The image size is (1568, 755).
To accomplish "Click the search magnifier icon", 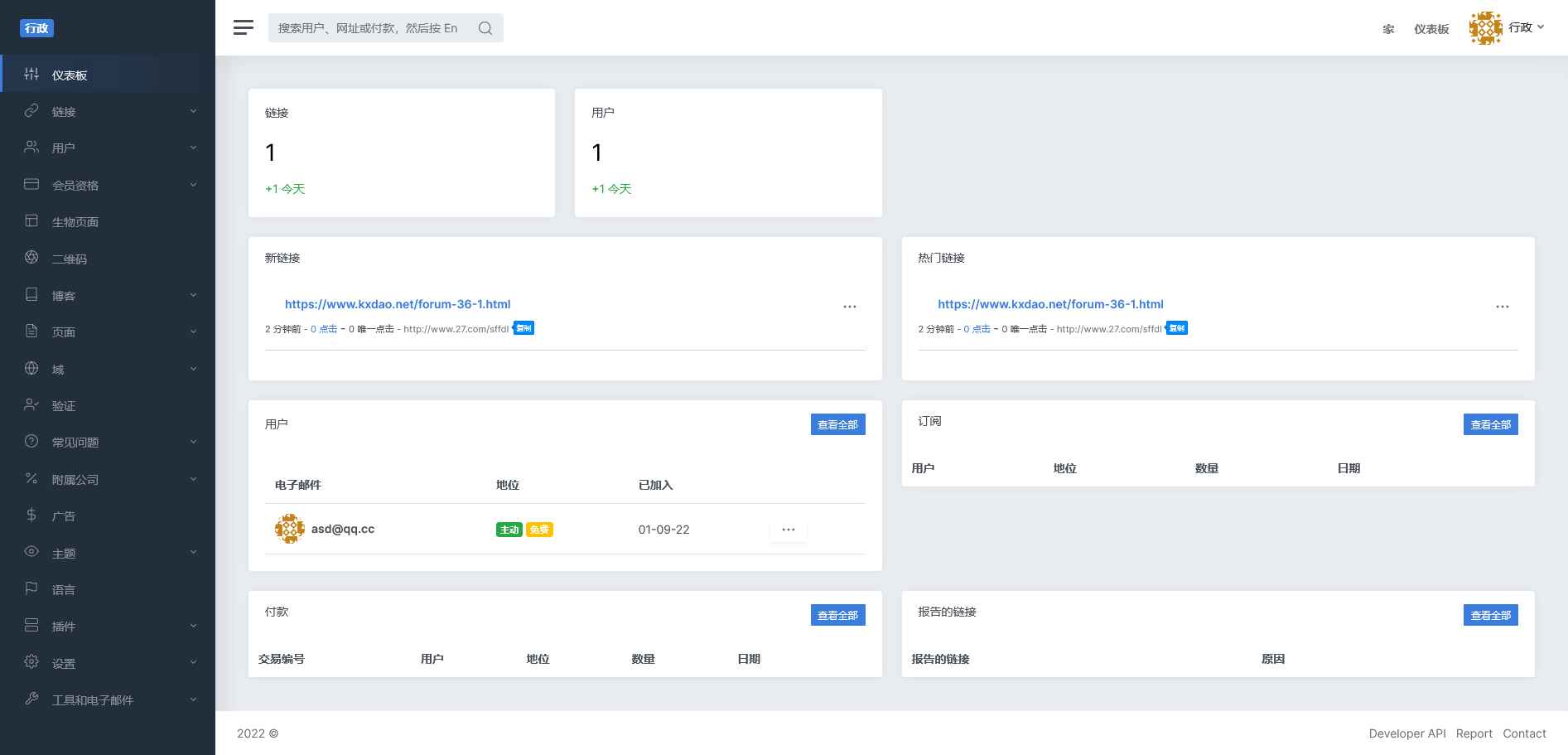I will [x=485, y=28].
